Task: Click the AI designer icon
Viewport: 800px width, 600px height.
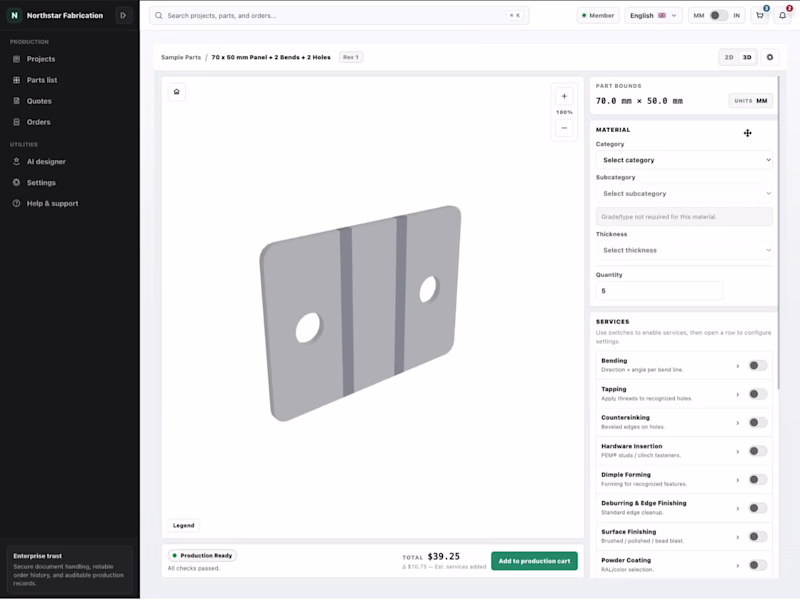Action: [16, 161]
